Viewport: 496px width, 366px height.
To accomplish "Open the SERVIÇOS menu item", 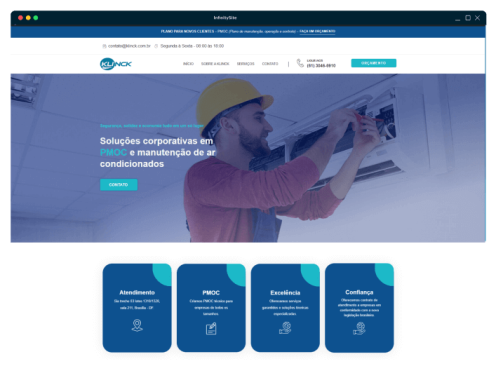I will [246, 64].
